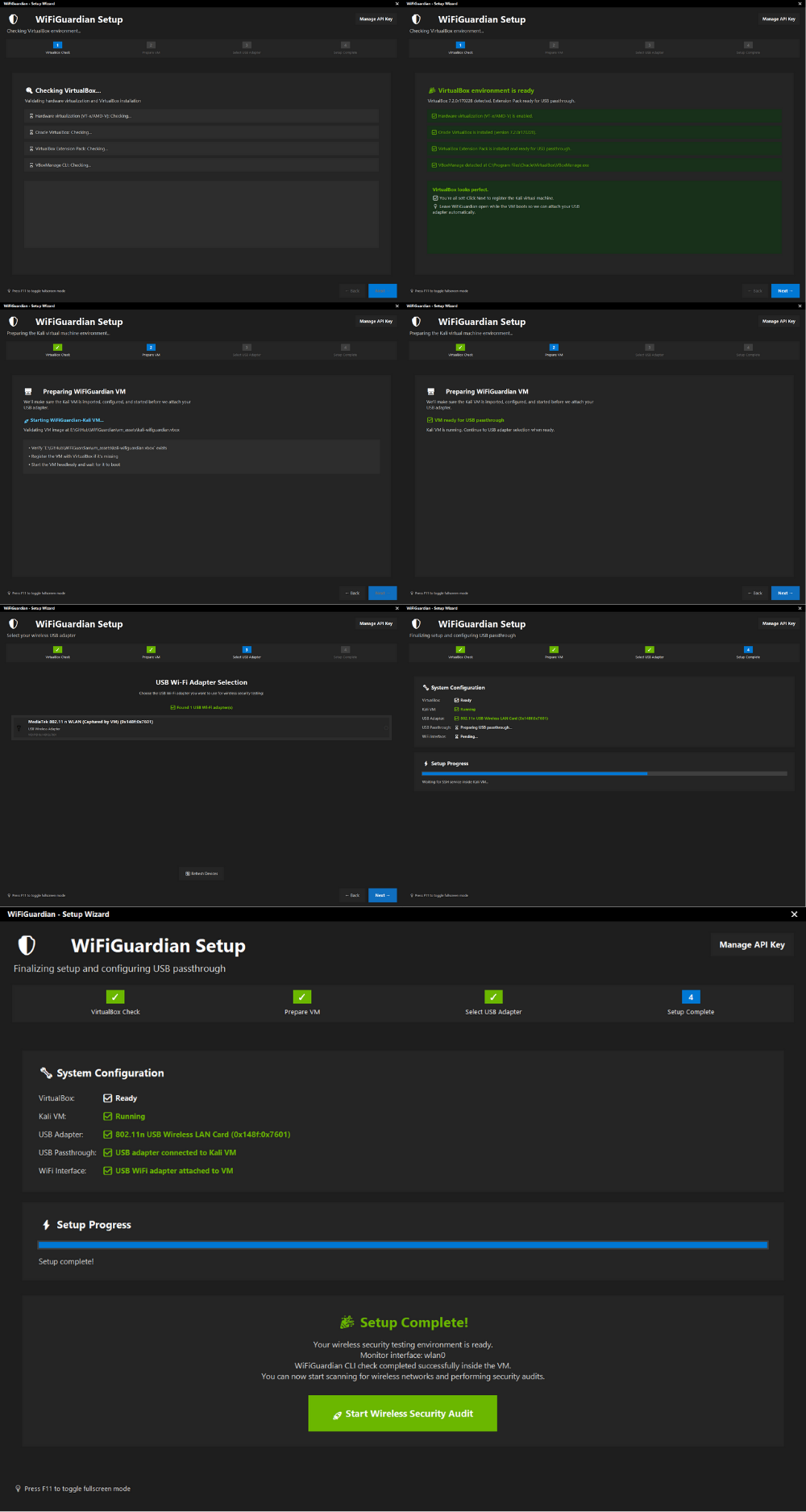Select step 3 in USB Wi-Fi Adapter Selection window
Screen dimensions: 806x1512
pyautogui.click(x=247, y=652)
